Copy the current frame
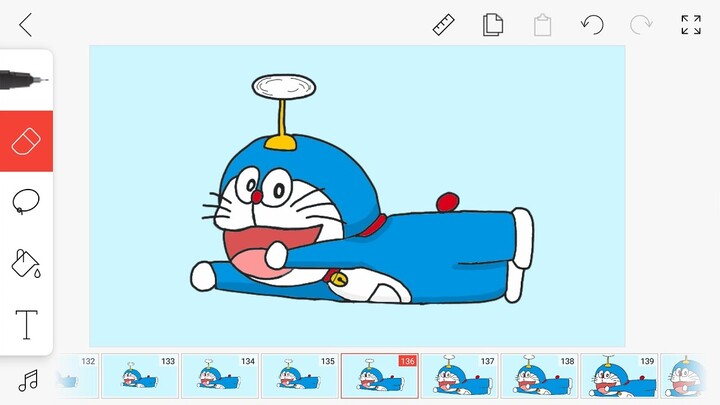 (493, 25)
